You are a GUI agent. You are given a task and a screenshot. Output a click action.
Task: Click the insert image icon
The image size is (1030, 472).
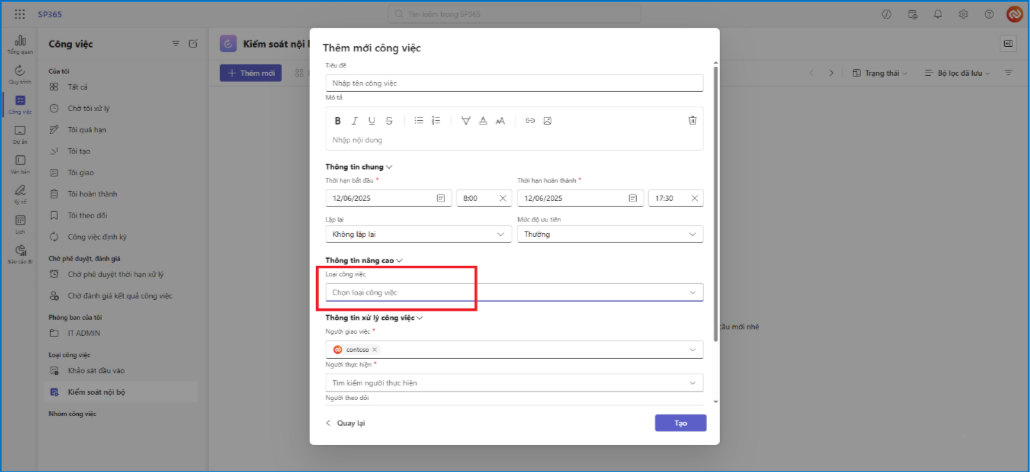[x=548, y=121]
